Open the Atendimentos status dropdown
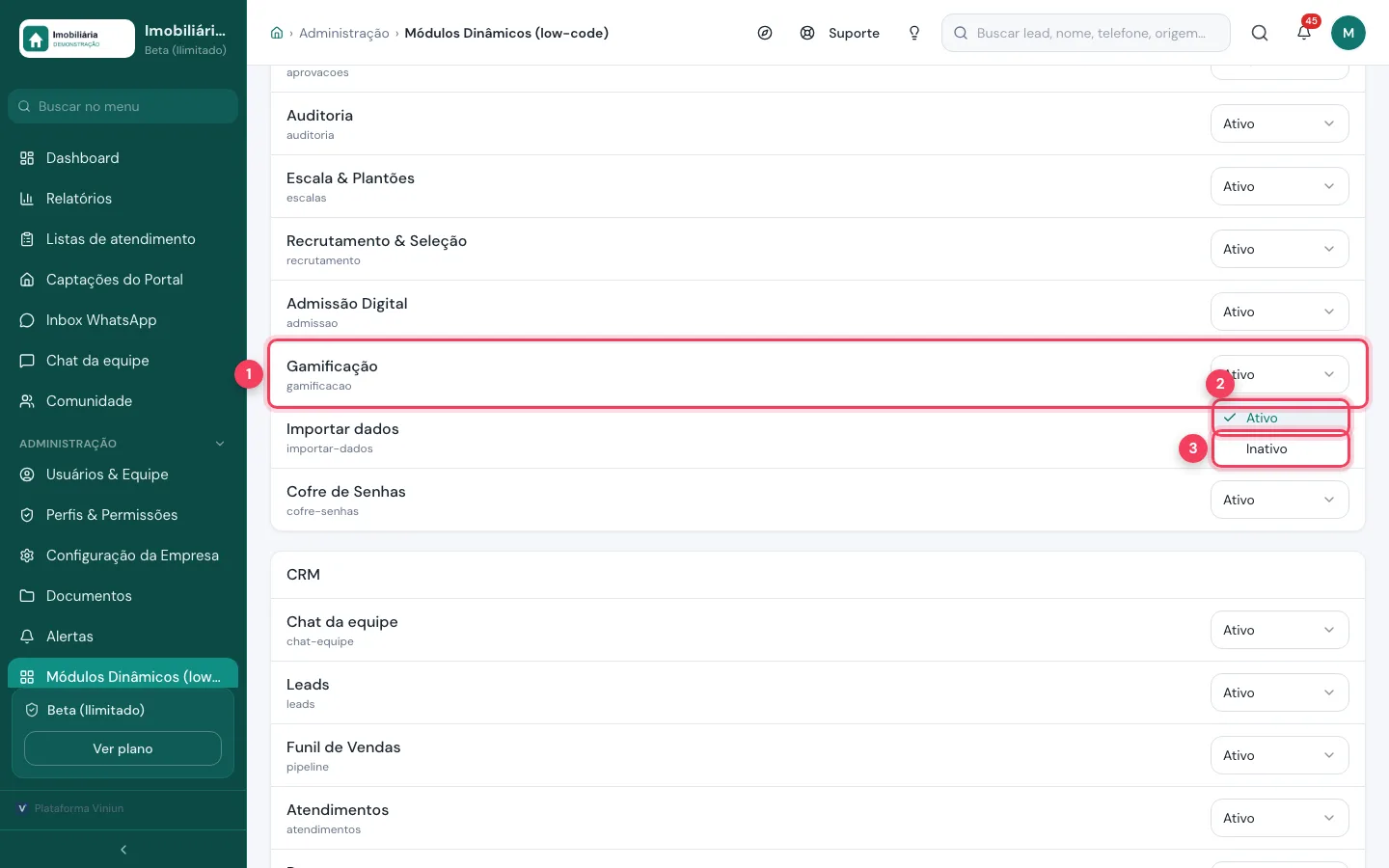1389x868 pixels. [1279, 818]
